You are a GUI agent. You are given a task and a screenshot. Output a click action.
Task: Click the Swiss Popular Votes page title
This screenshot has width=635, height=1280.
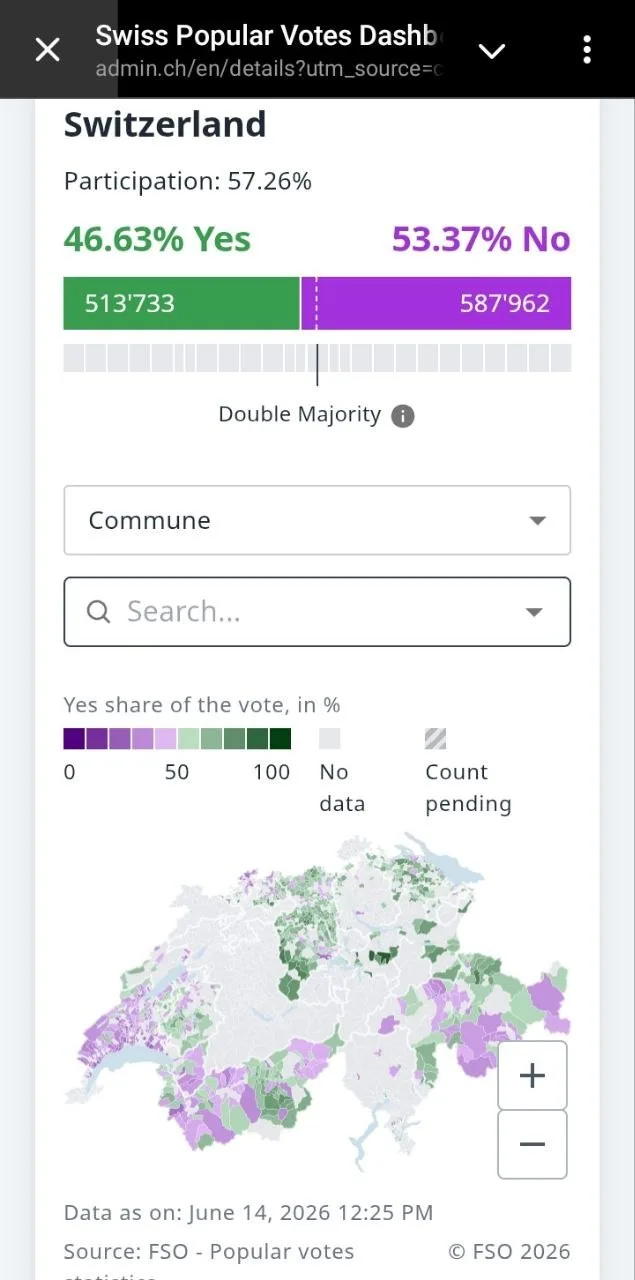click(x=268, y=36)
